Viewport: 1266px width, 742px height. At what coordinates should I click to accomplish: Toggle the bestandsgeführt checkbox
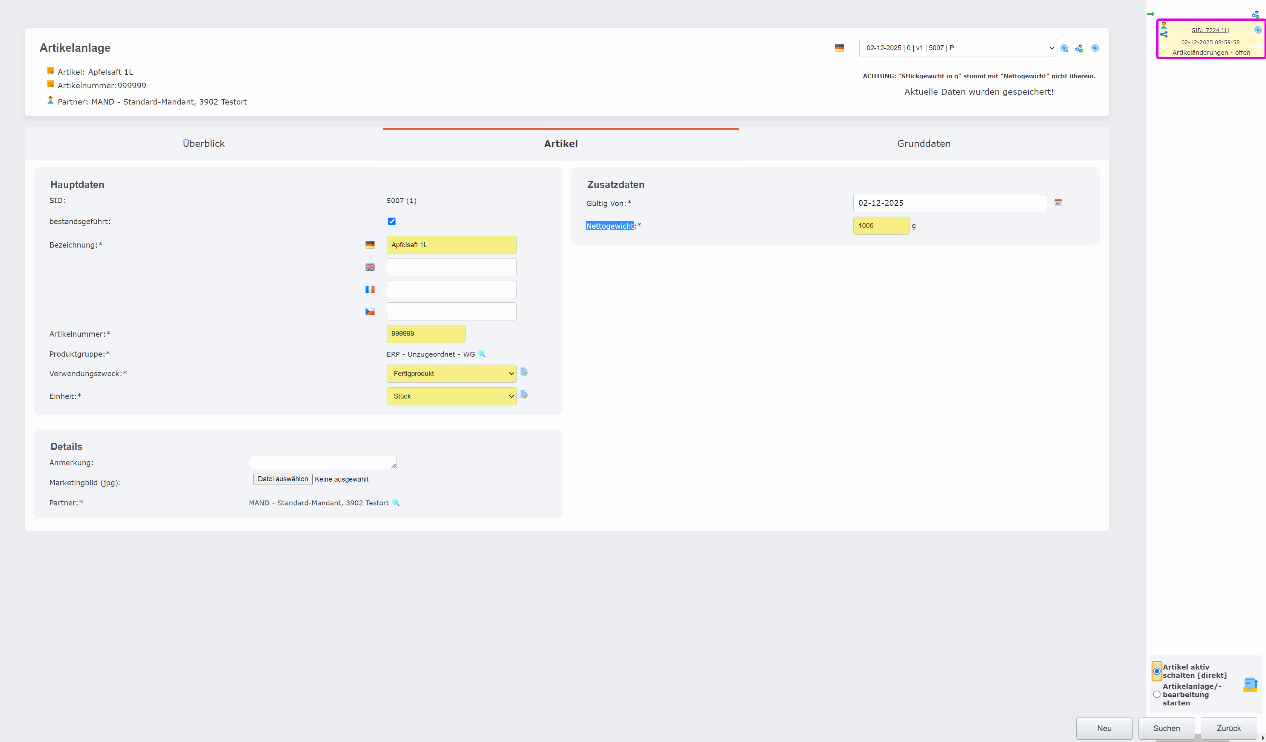click(x=391, y=221)
